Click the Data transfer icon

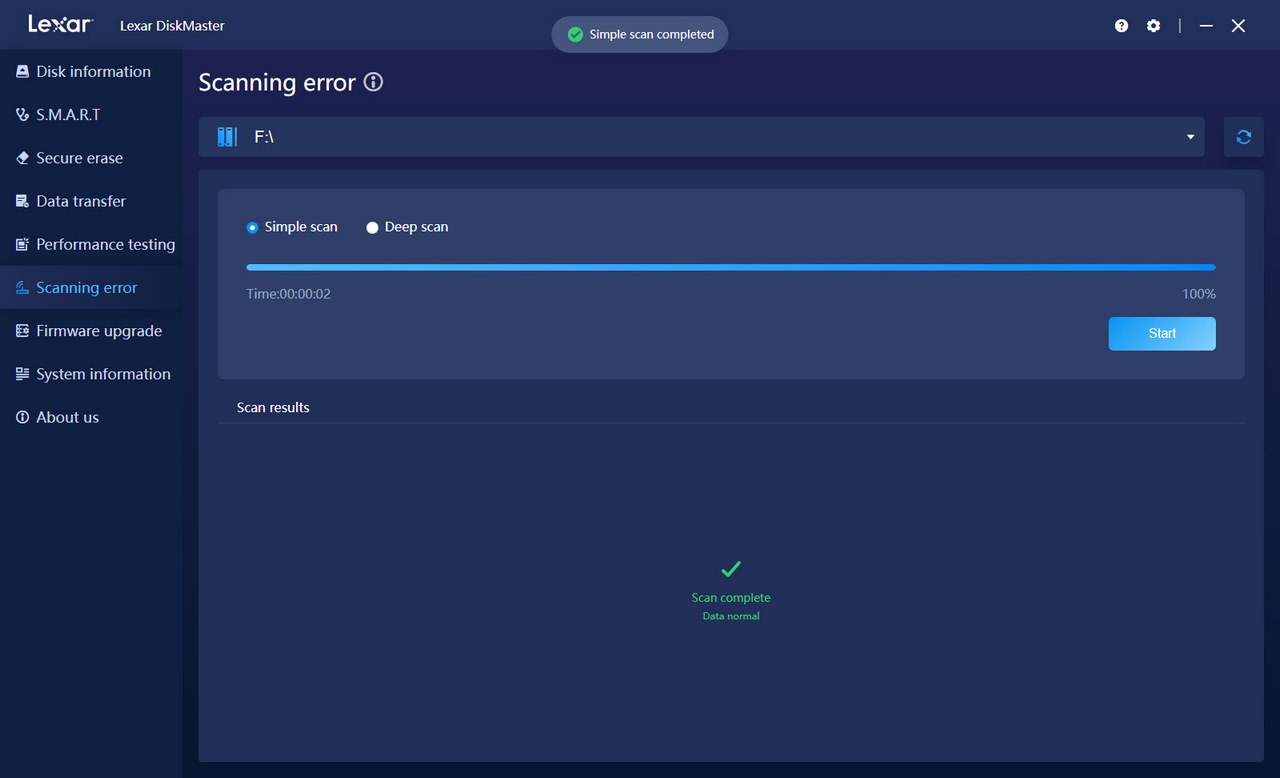click(22, 201)
